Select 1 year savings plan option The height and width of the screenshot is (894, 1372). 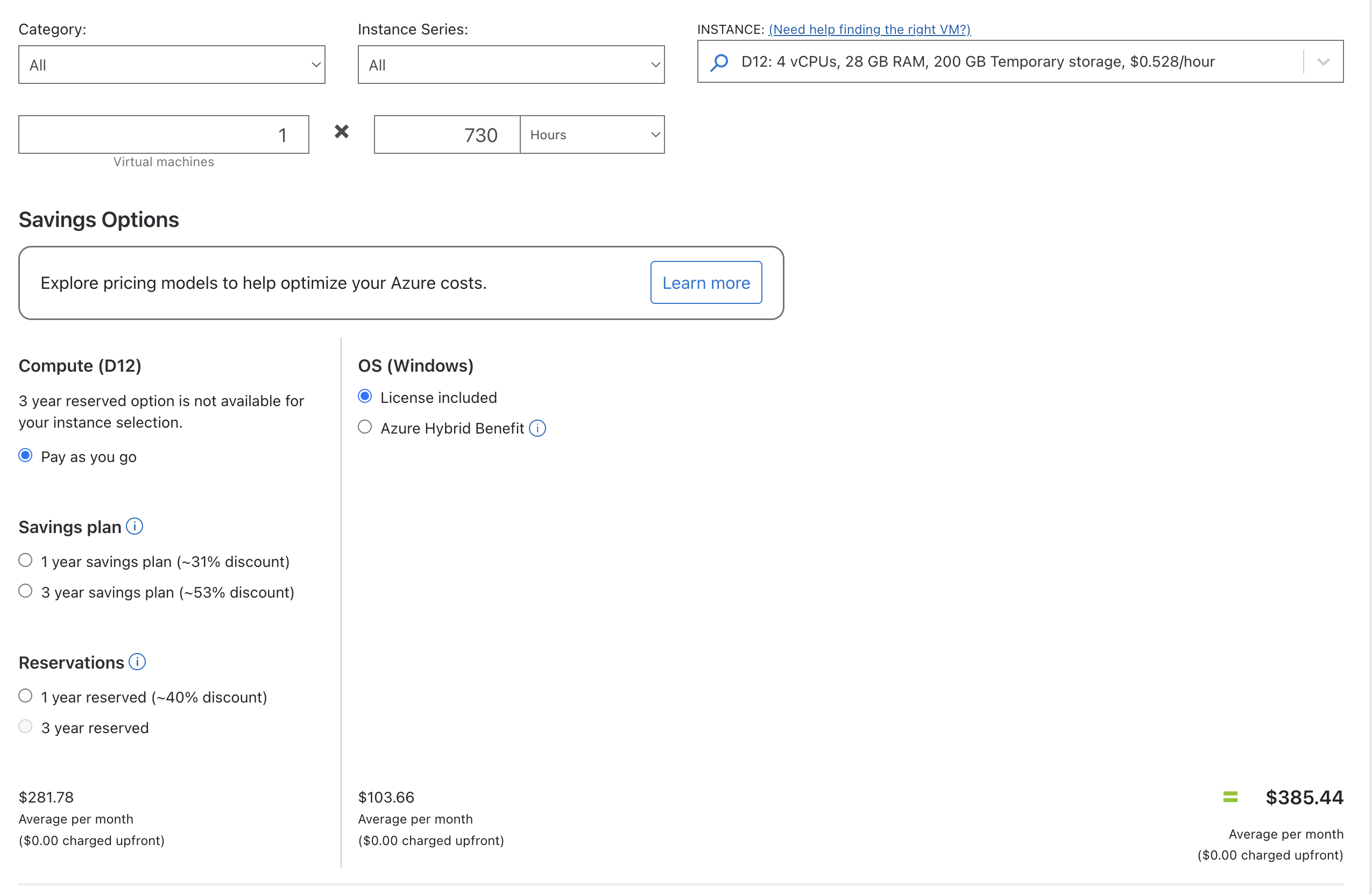tap(25, 560)
